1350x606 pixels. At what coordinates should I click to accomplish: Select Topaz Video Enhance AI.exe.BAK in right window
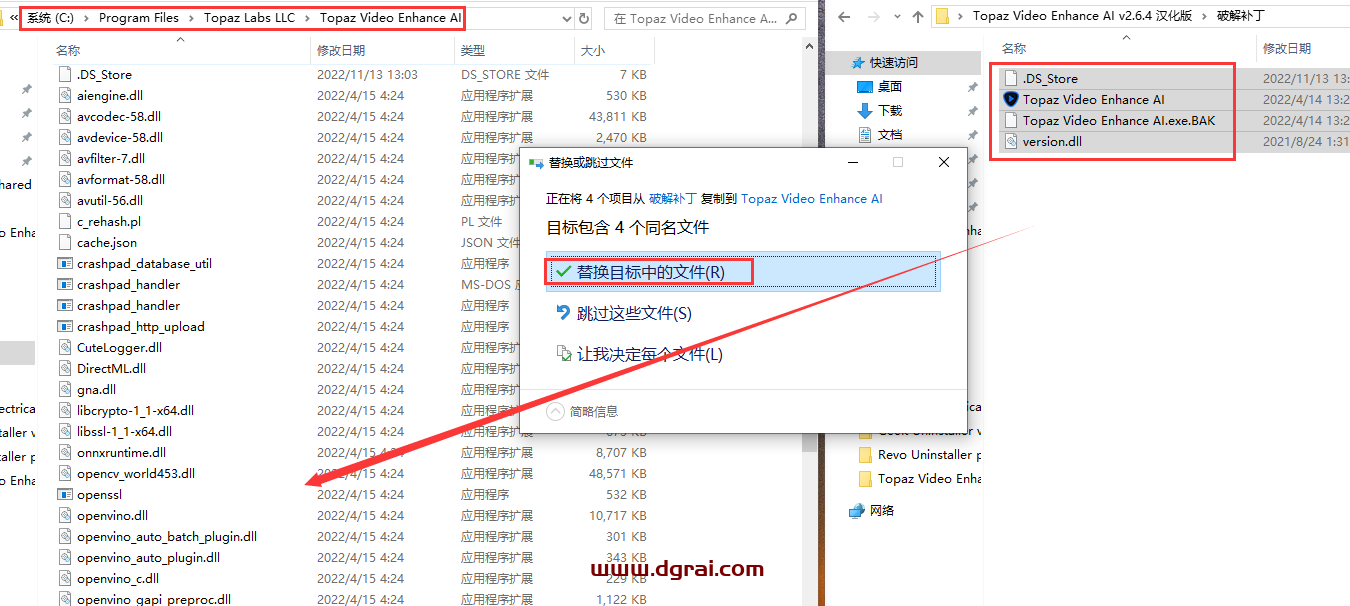pyautogui.click(x=1119, y=120)
